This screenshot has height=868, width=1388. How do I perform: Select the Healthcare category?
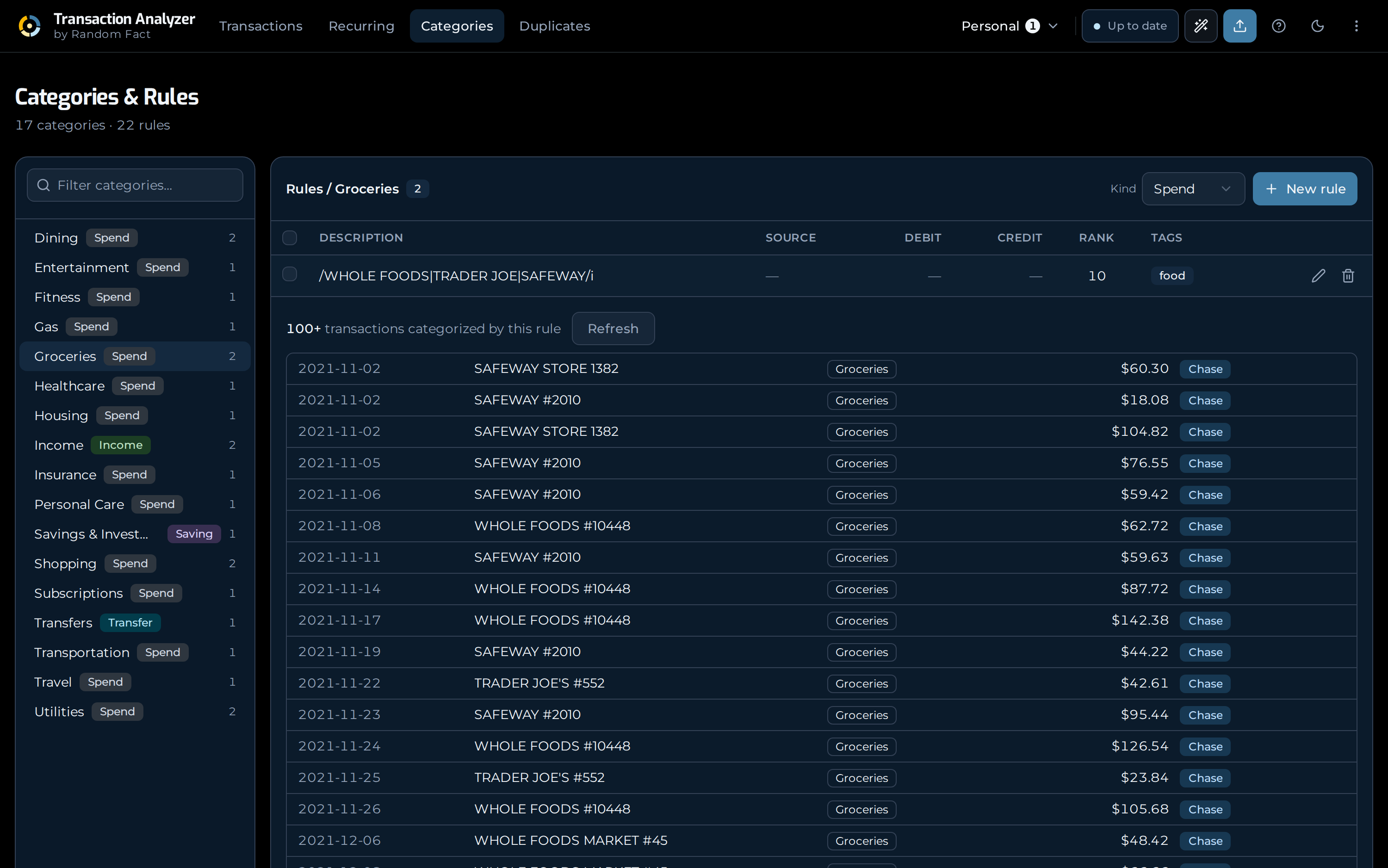click(x=135, y=386)
